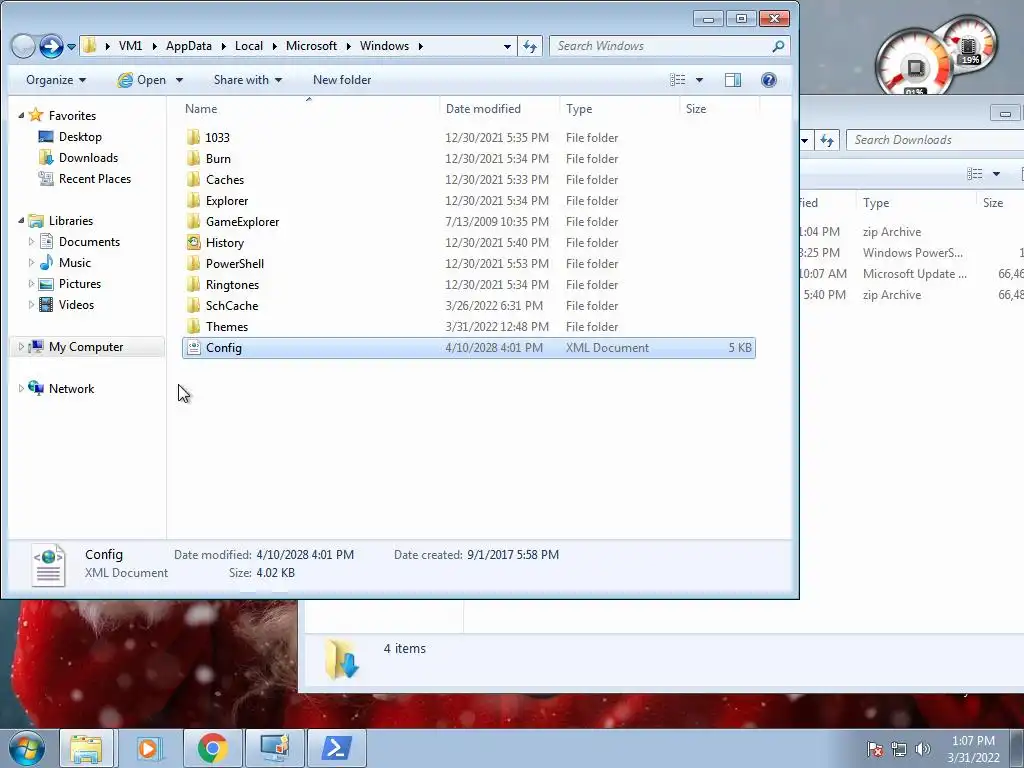
Task: Open the address bar history dropdown
Action: pos(507,46)
